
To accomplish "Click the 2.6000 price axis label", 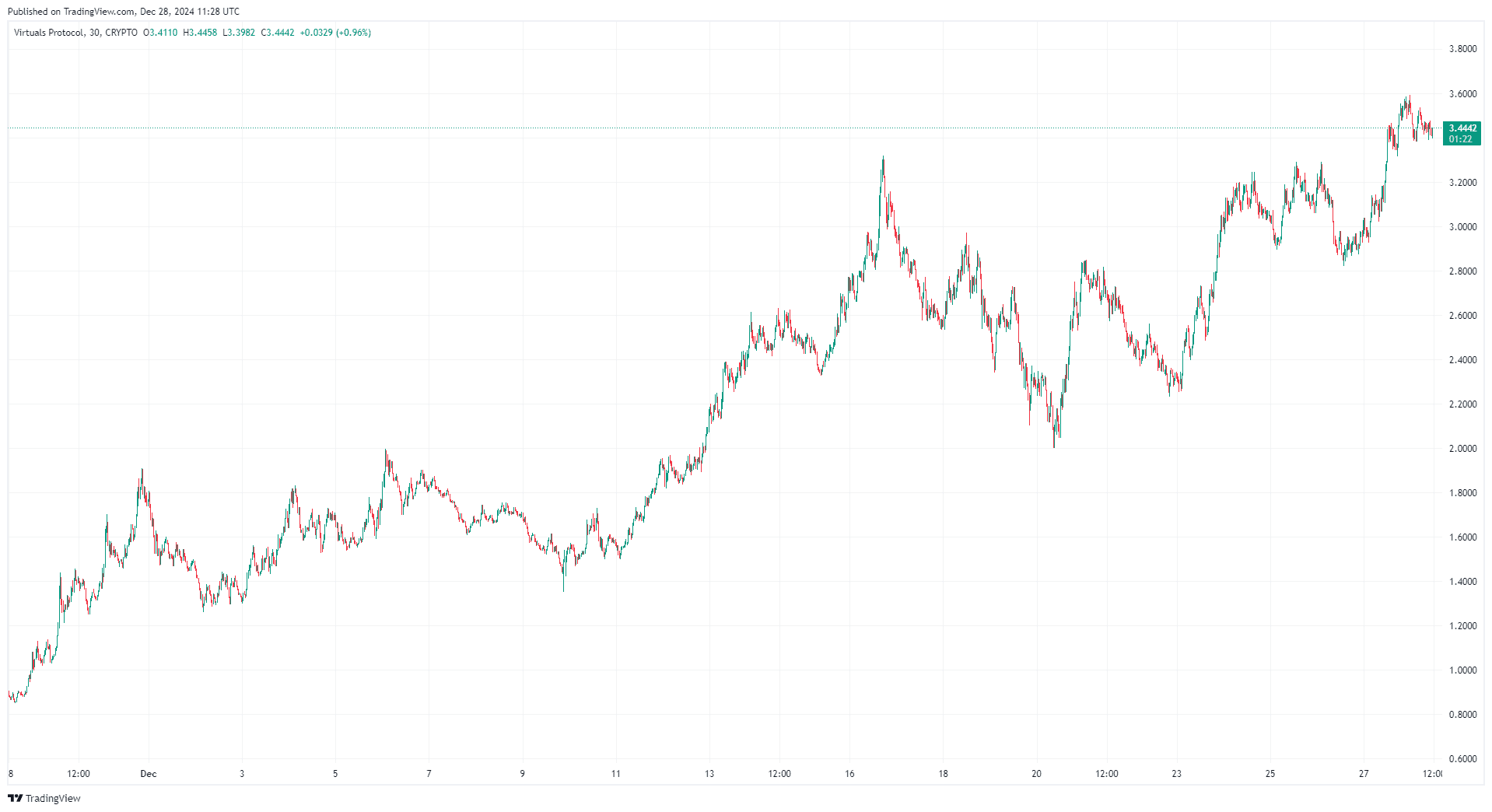I will pyautogui.click(x=1462, y=316).
